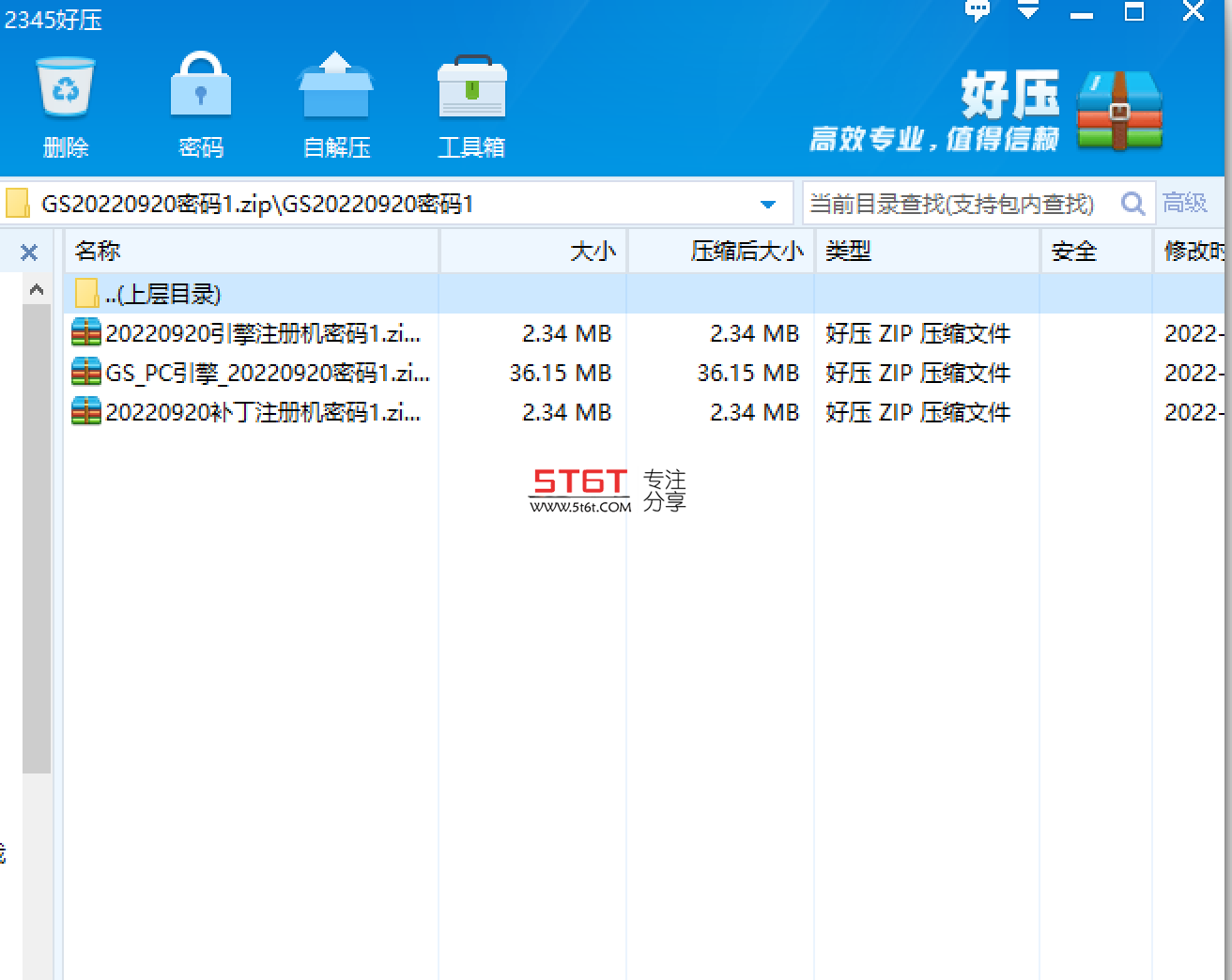Sort by Size (大小) column header

click(533, 251)
